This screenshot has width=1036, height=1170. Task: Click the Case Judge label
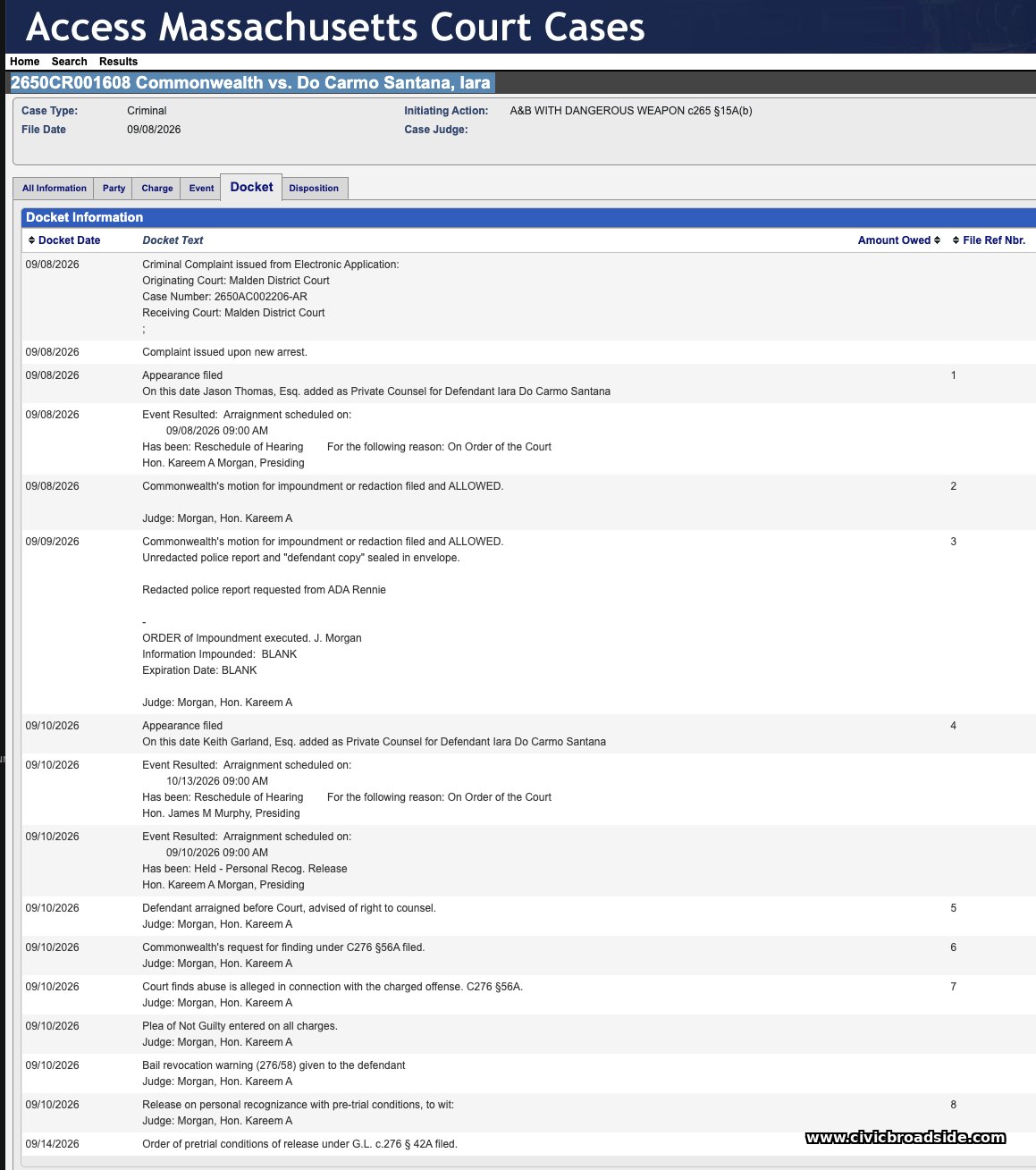[436, 130]
